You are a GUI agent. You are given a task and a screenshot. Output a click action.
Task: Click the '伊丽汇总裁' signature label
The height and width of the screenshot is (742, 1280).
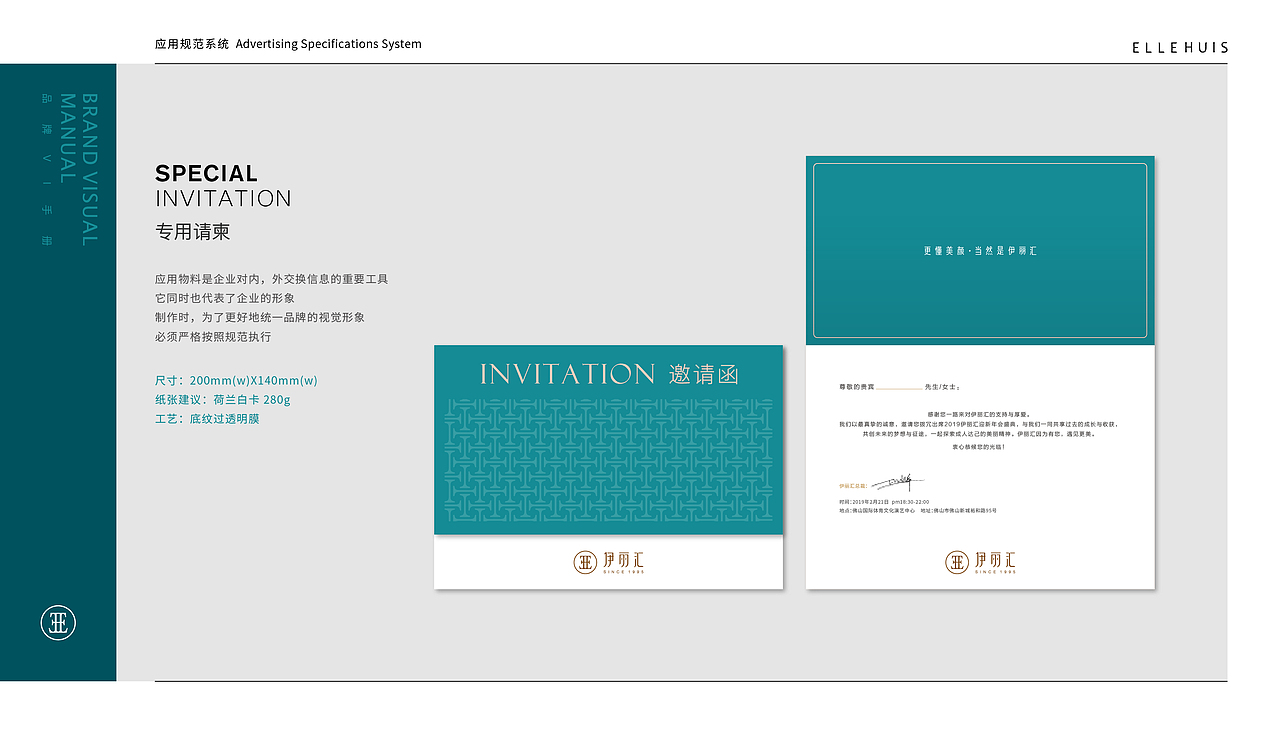pyautogui.click(x=853, y=486)
